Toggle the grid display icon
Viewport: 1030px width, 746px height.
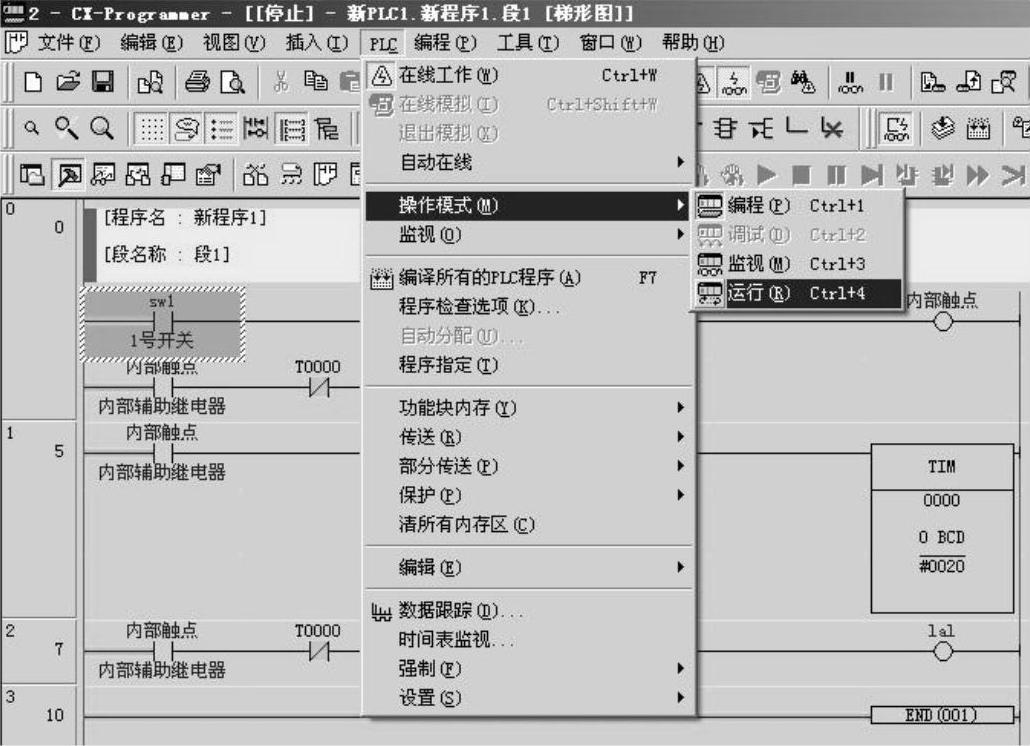(152, 129)
